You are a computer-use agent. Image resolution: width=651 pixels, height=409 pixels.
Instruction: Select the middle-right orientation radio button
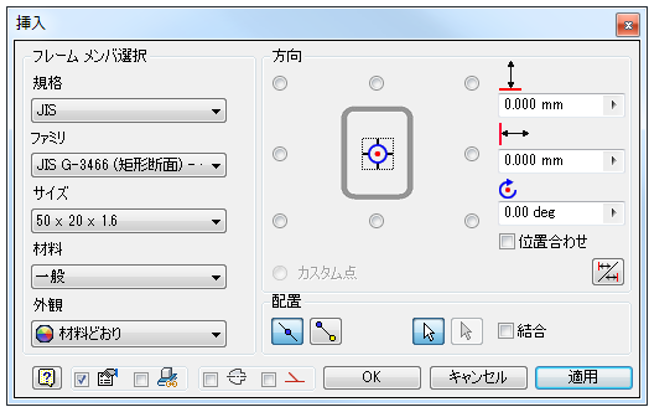point(472,154)
